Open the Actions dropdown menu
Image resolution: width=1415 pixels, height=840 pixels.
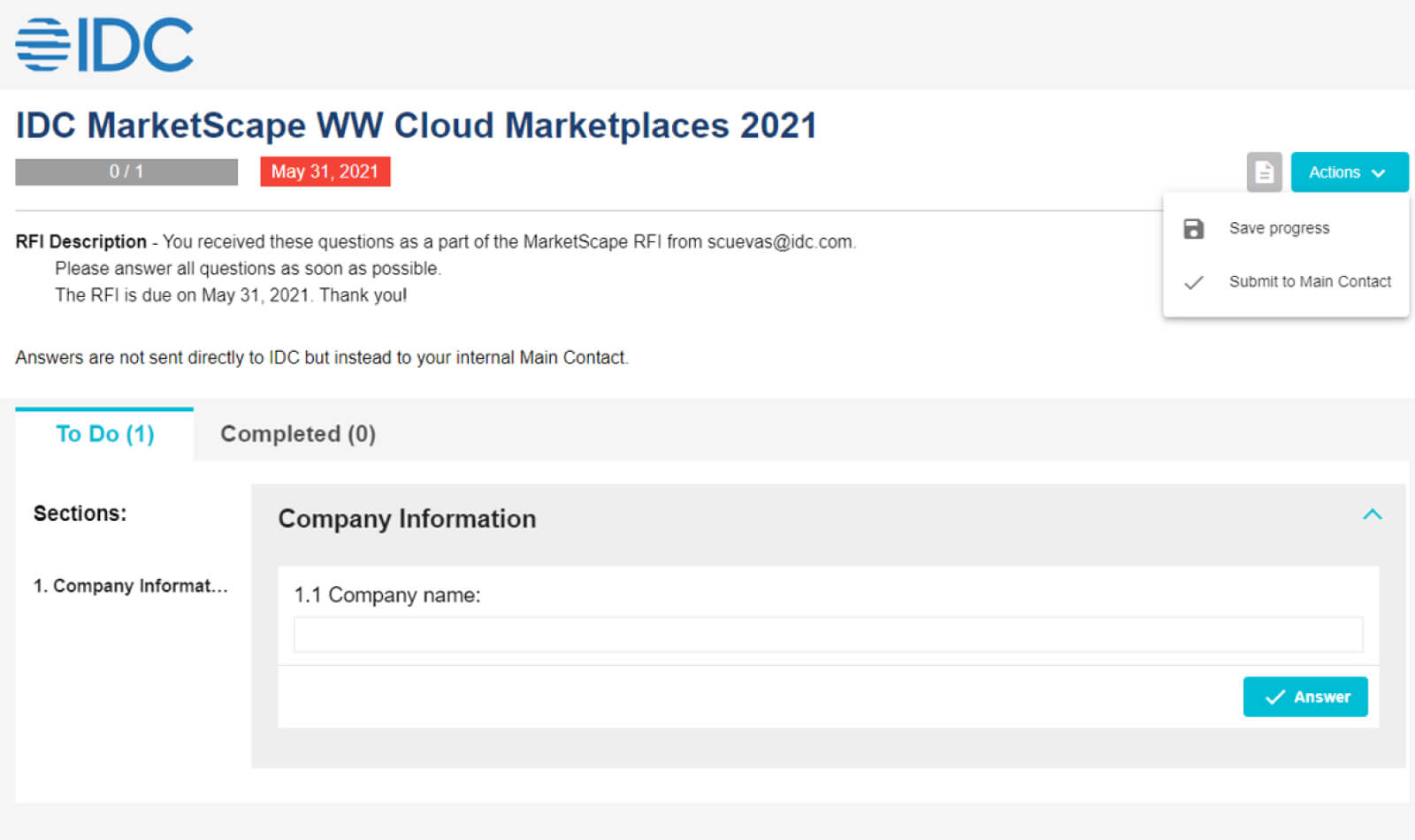[x=1349, y=172]
